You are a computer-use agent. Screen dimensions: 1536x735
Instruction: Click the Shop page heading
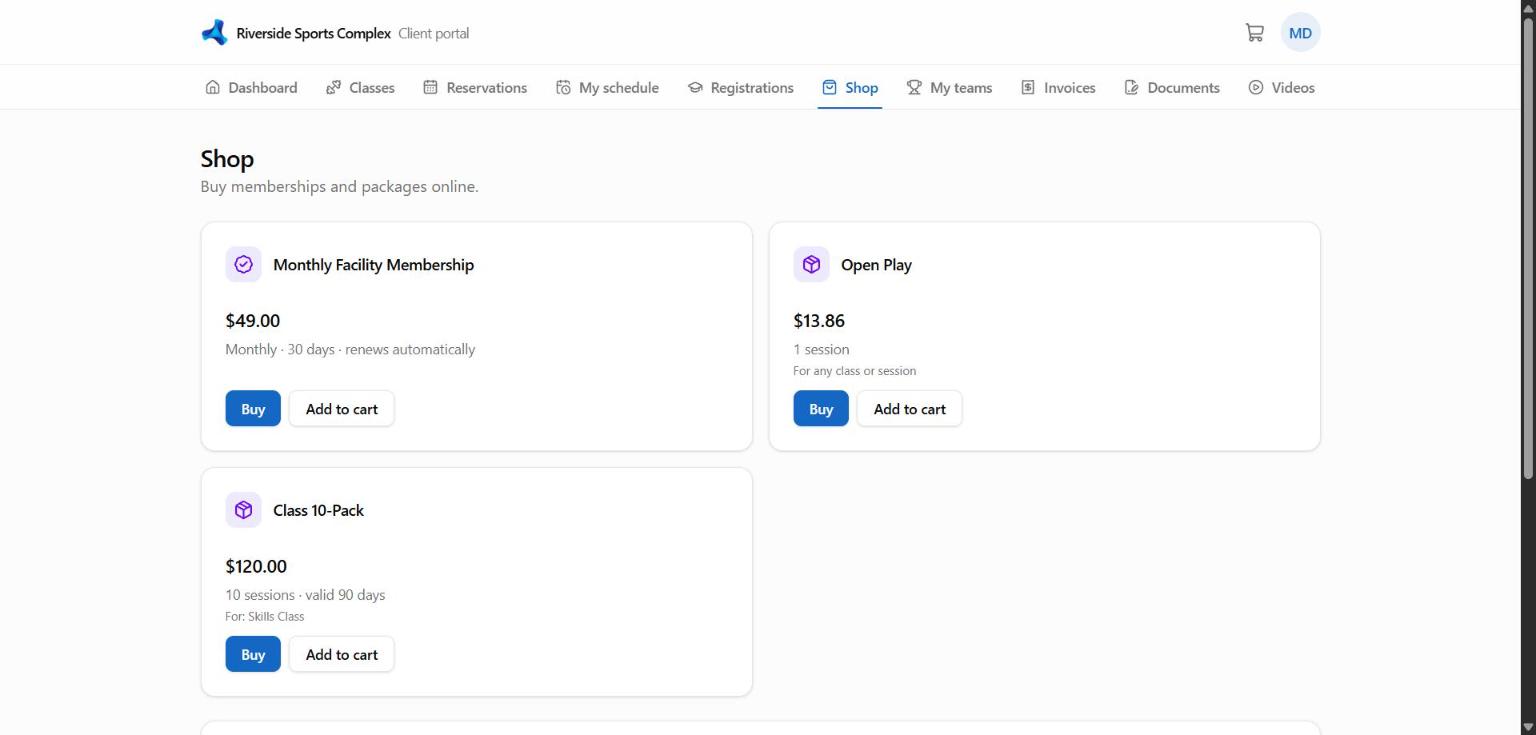227,159
